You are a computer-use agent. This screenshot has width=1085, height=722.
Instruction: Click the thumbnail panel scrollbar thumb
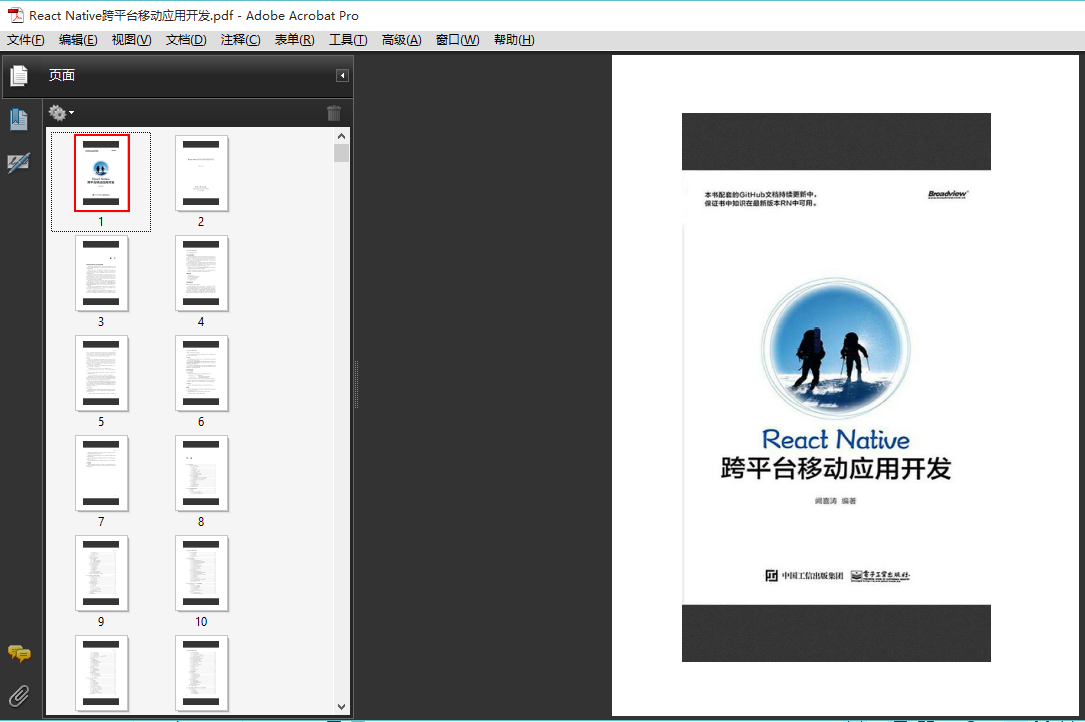(341, 153)
